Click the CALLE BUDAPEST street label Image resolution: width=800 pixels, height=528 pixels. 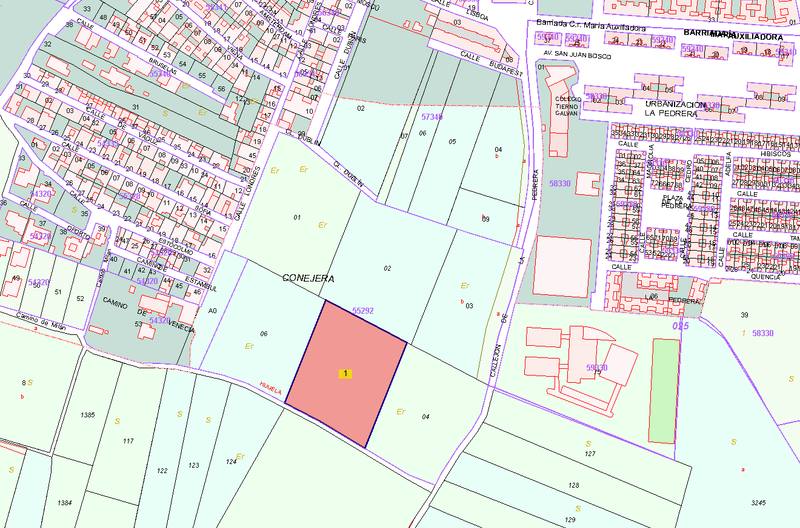tap(491, 63)
